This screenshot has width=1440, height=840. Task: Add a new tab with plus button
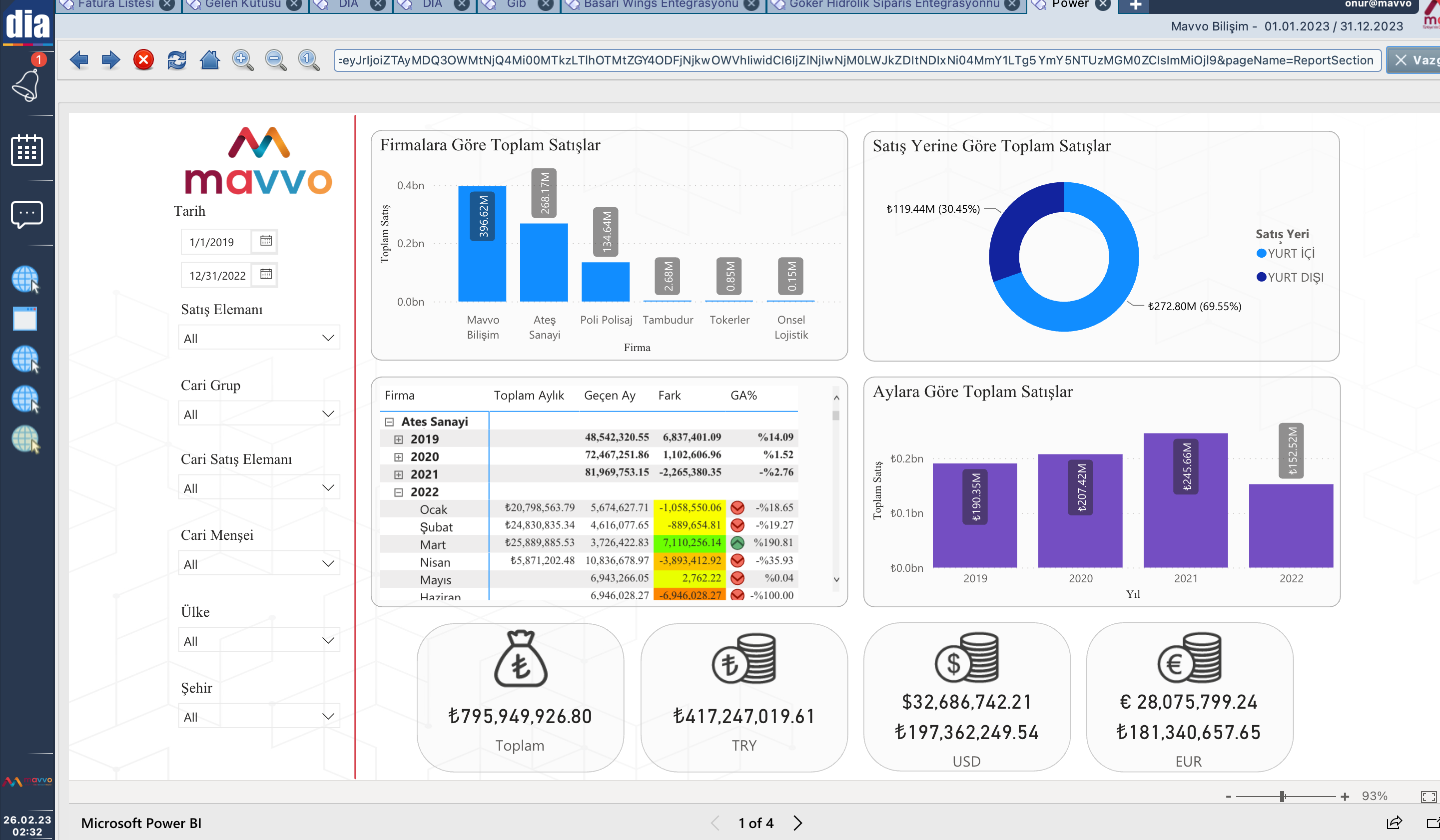point(1135,5)
